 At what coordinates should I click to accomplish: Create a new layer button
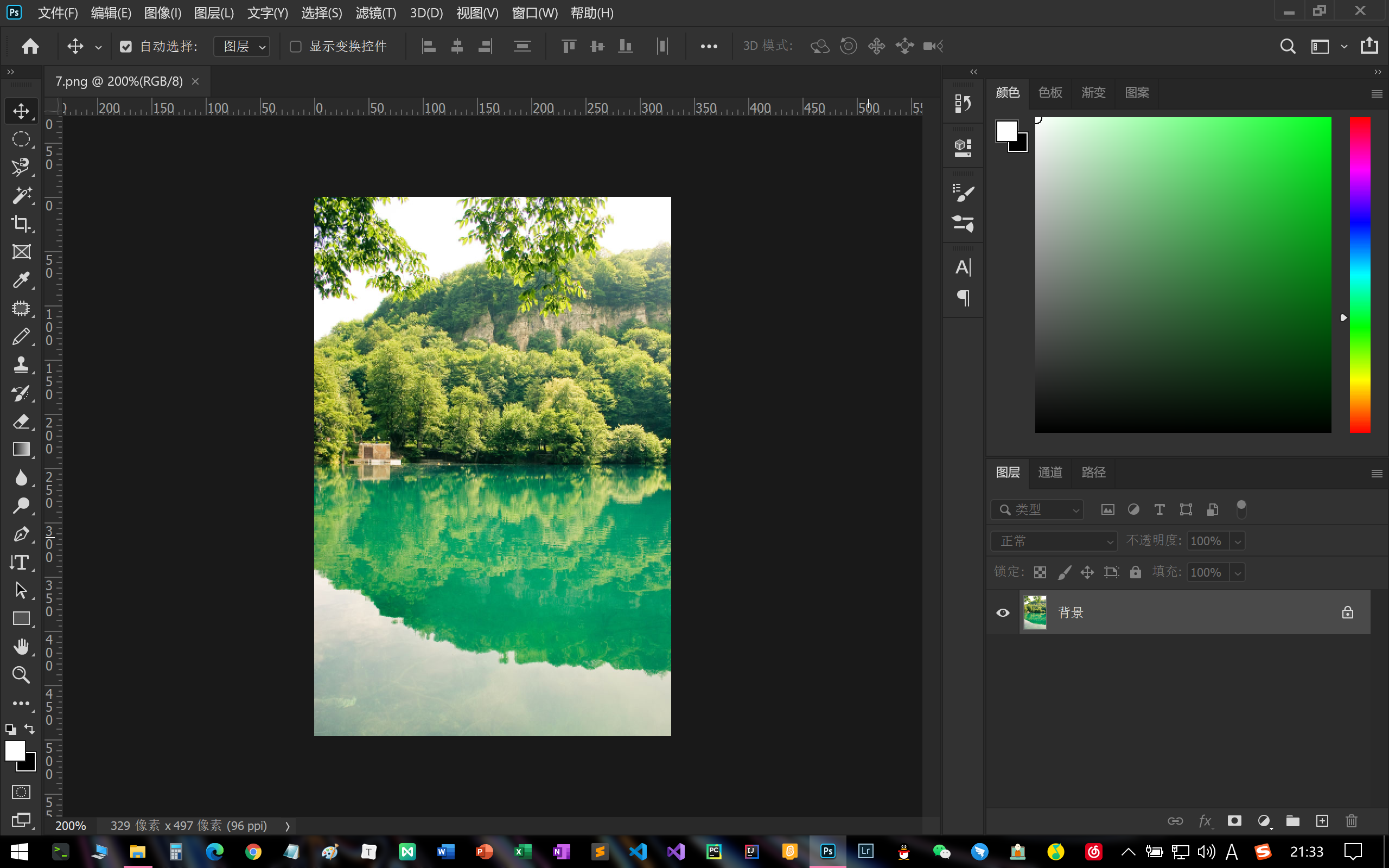1322,821
